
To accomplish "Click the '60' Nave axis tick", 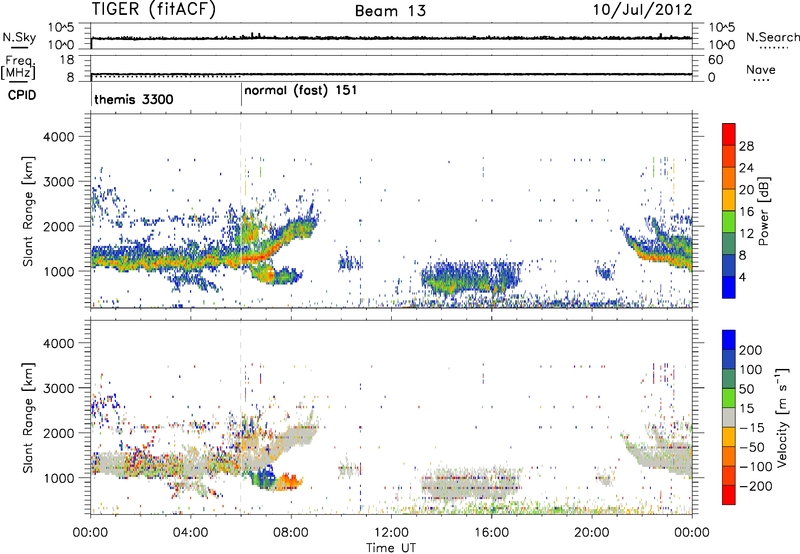I will click(715, 60).
